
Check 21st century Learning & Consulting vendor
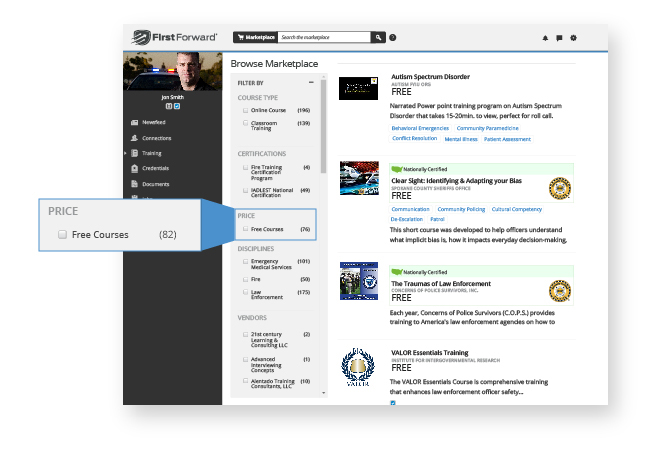pos(245,335)
